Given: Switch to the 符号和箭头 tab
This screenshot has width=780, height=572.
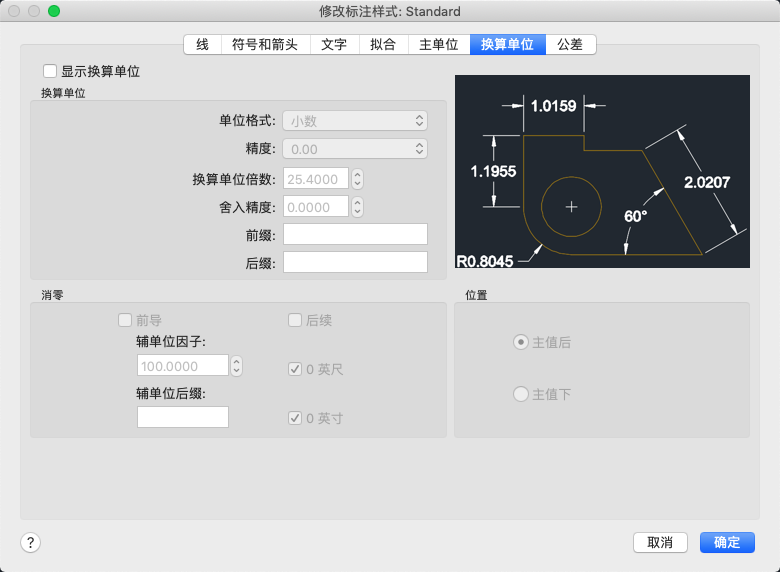Looking at the screenshot, I should pyautogui.click(x=265, y=44).
